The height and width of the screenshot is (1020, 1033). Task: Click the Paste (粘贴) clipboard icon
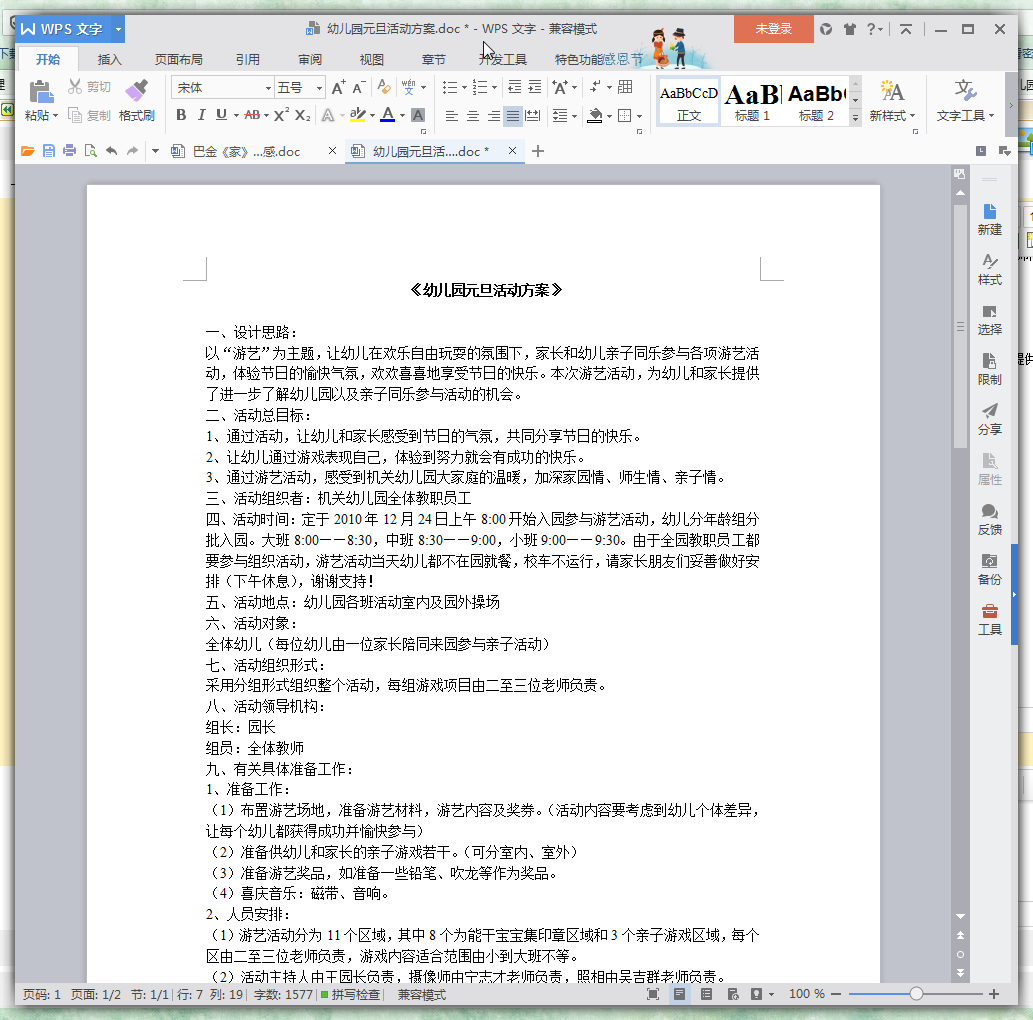(x=41, y=92)
